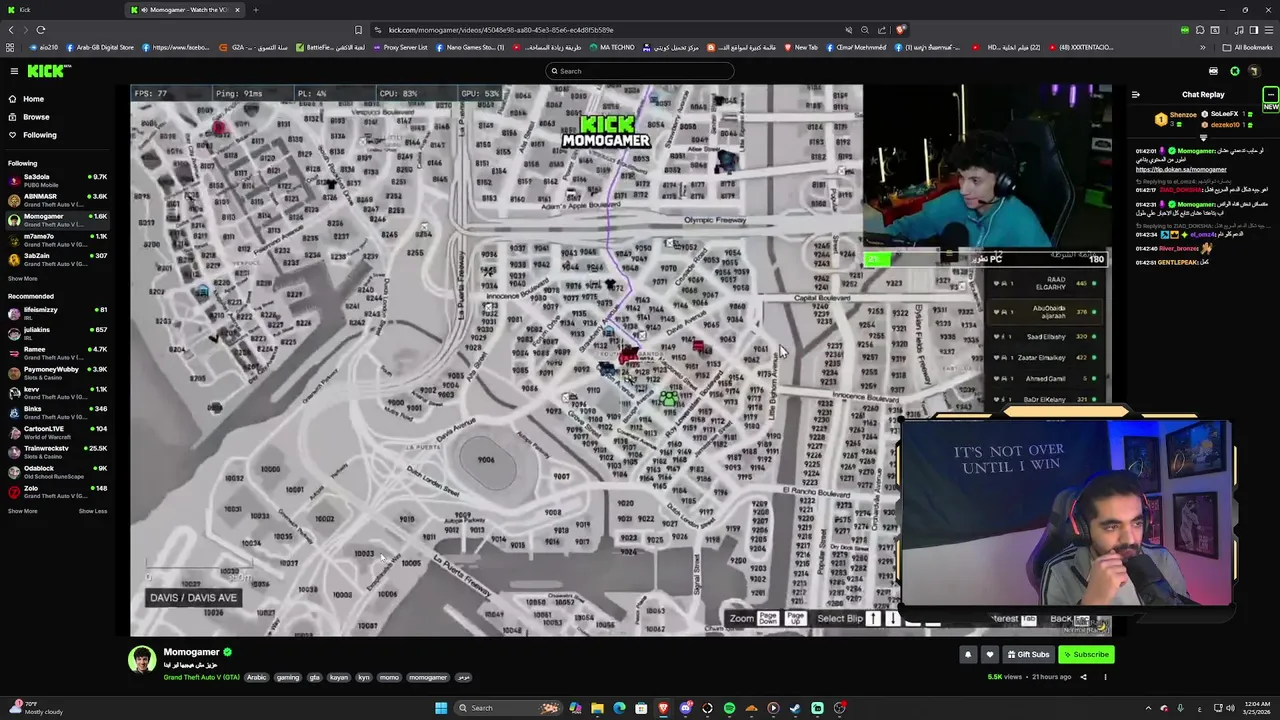
Task: Click the green Subscribe button
Action: click(x=1086, y=655)
